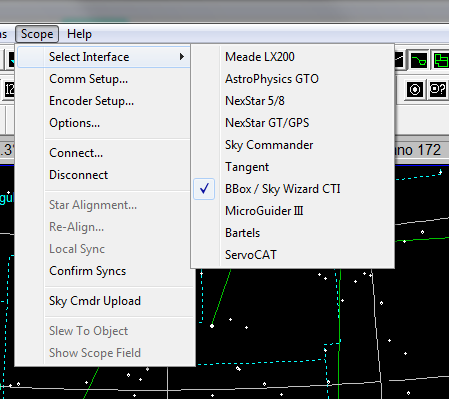Click the partially hidden '12' toolbar icon
449x399 pixels.
click(9, 90)
